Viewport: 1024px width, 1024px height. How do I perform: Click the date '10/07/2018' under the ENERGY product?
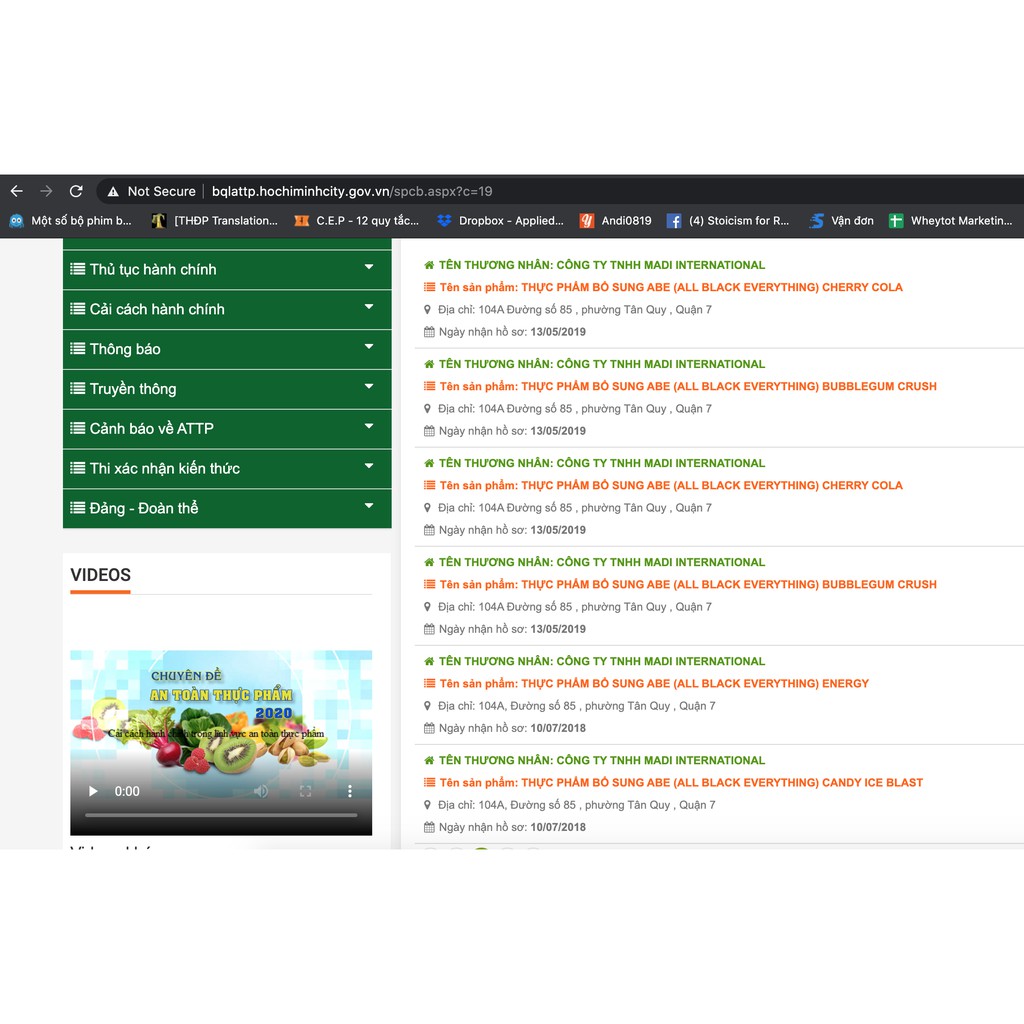(558, 728)
